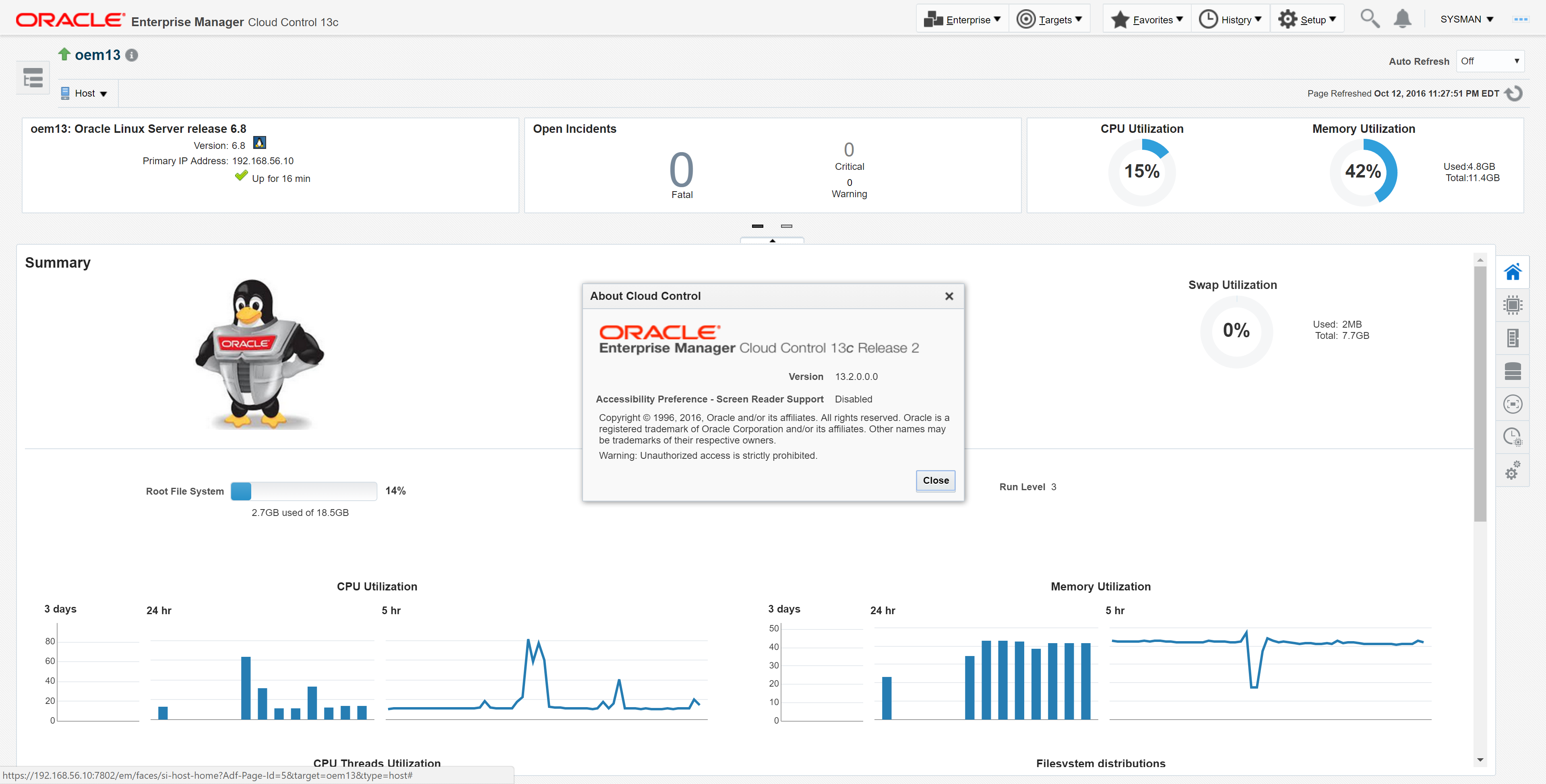Open the notifications bell icon
This screenshot has width=1546, height=784.
point(1403,19)
